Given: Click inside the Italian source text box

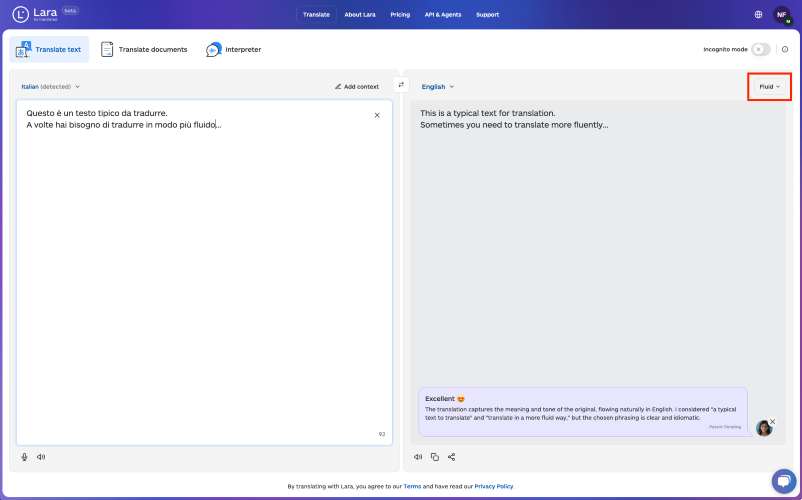Looking at the screenshot, I should coord(204,272).
